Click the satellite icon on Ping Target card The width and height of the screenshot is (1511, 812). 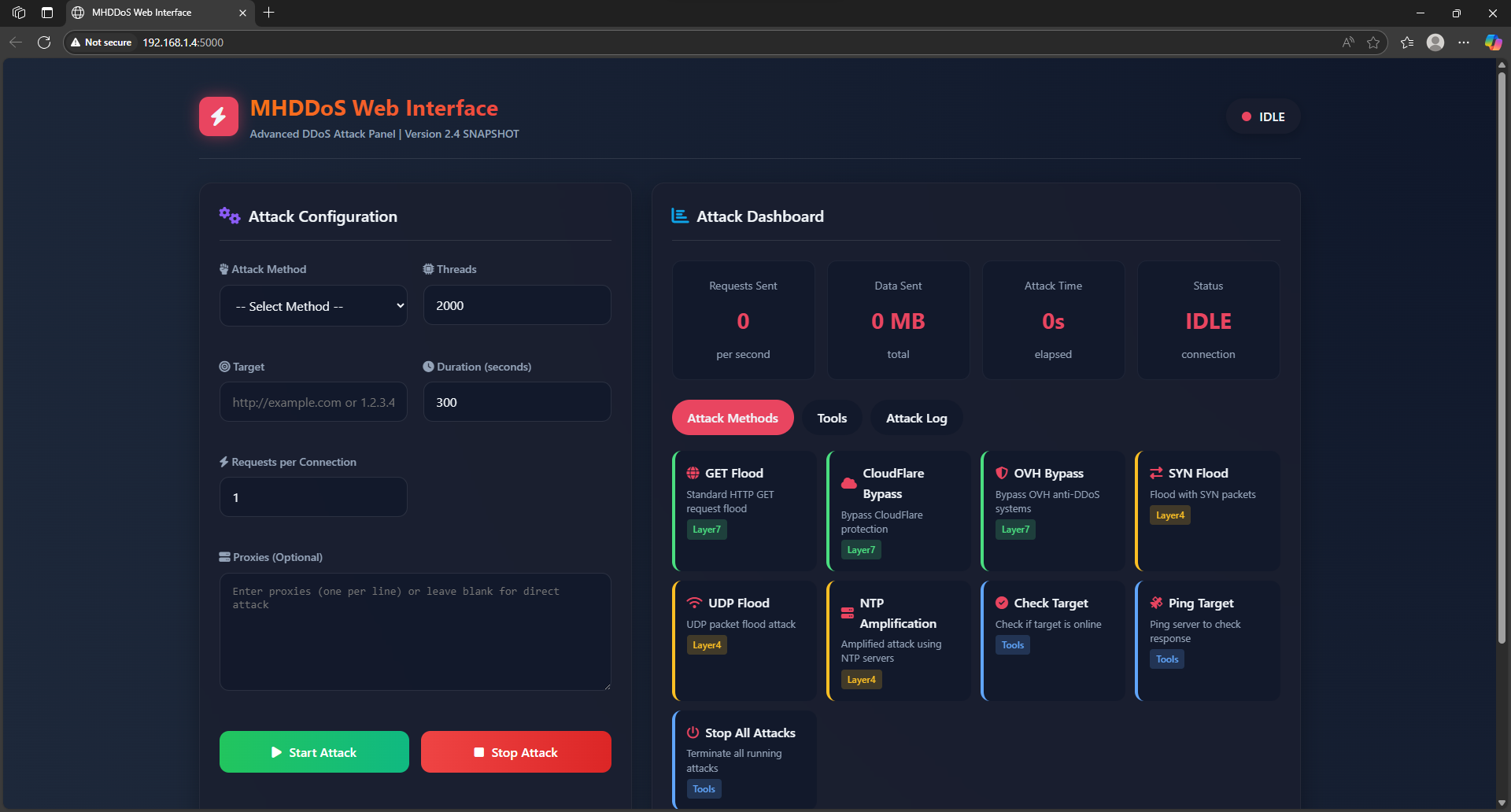(x=1156, y=603)
